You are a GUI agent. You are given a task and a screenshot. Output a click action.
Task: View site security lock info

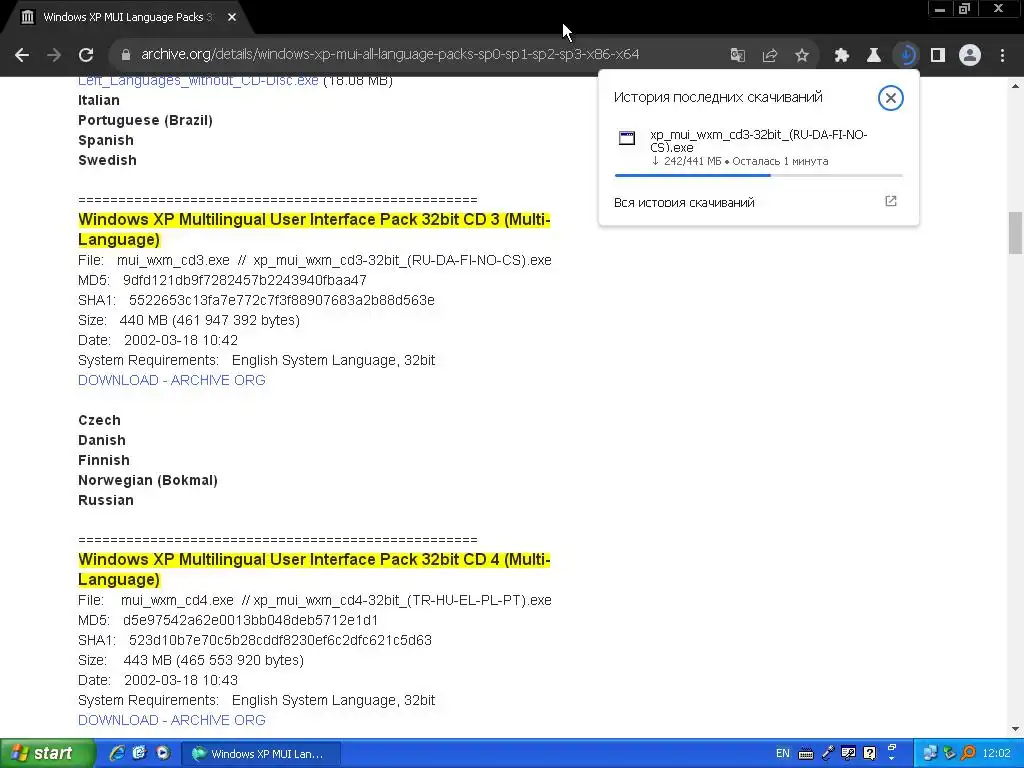coord(126,55)
